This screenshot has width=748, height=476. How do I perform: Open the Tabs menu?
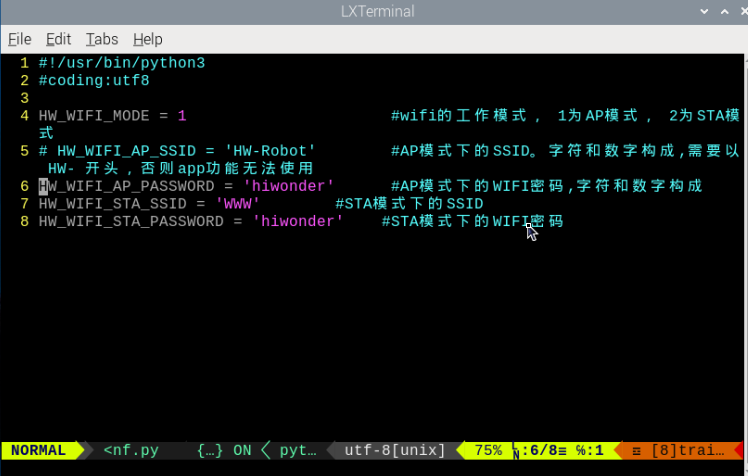102,39
